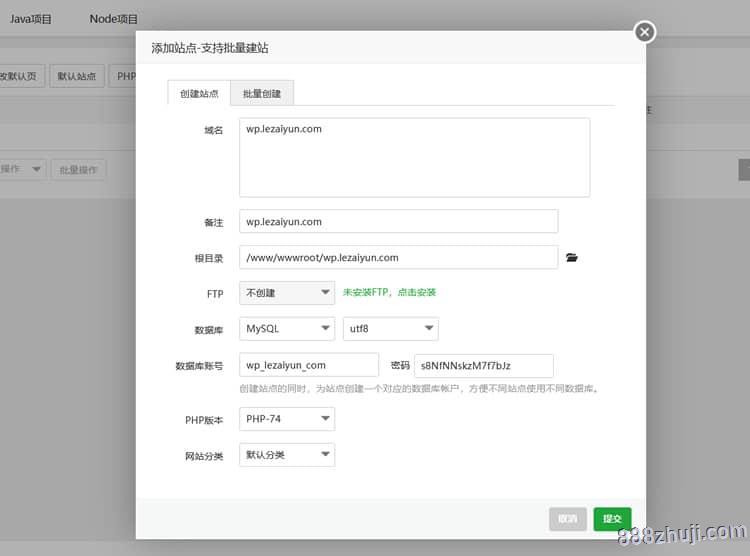The image size is (750, 556).
Task: Click the background 默认站点 button
Action: [x=77, y=77]
